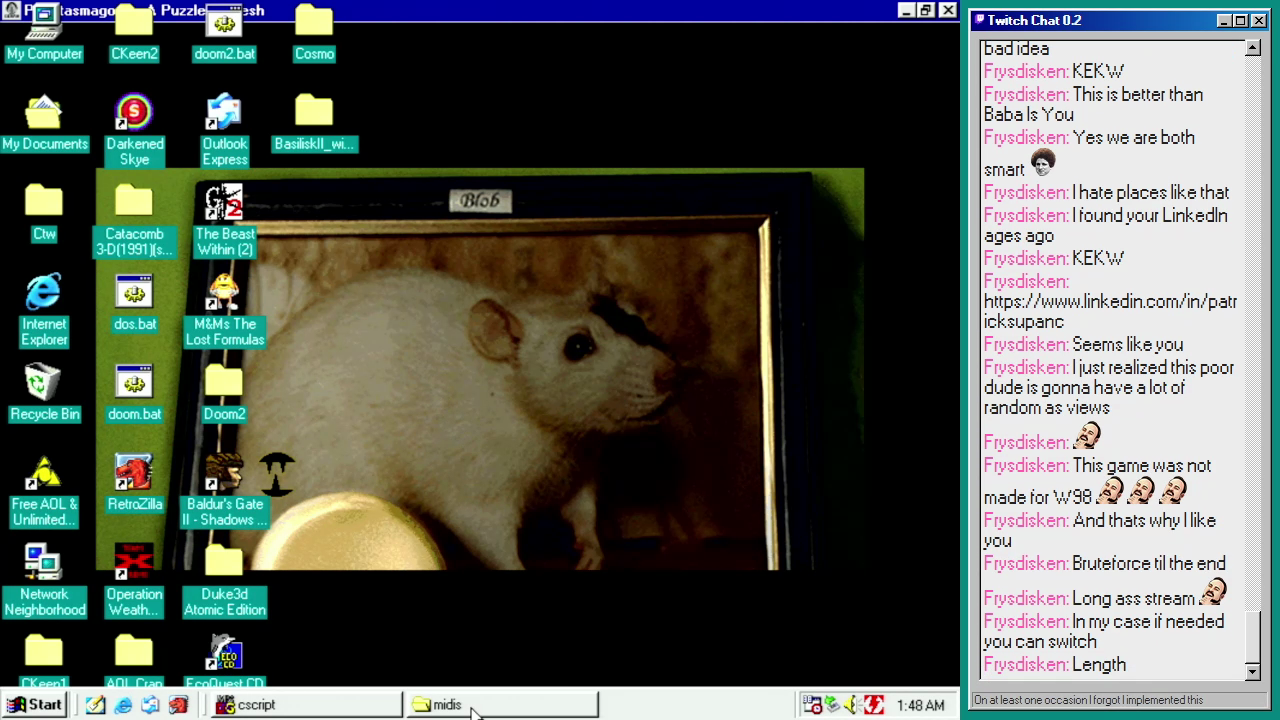Open the My Documents desktop folder
1280x720 pixels.
click(x=44, y=123)
